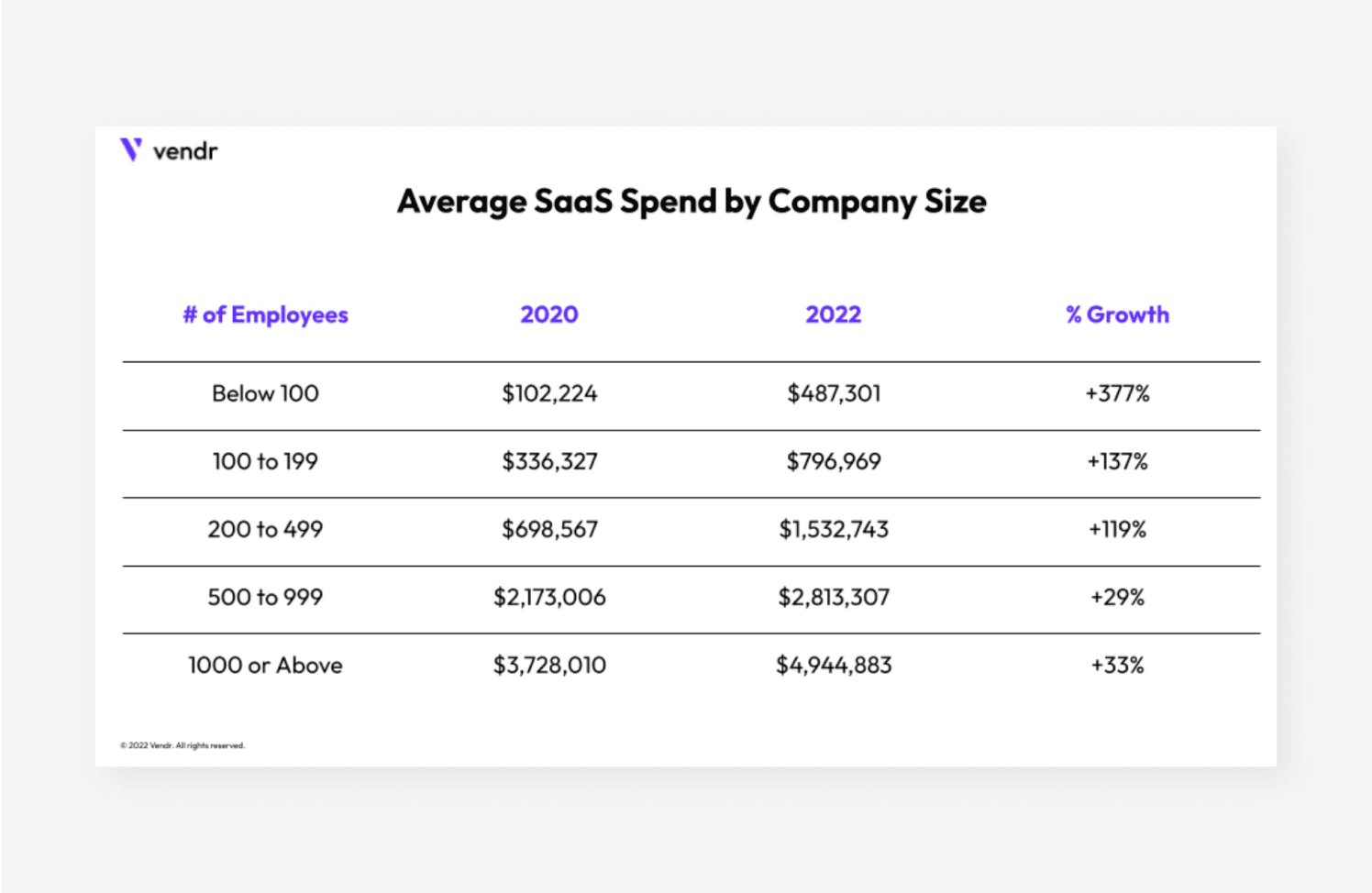Click the % Growth column header
The height and width of the screenshot is (893, 1372).
coord(1117,314)
